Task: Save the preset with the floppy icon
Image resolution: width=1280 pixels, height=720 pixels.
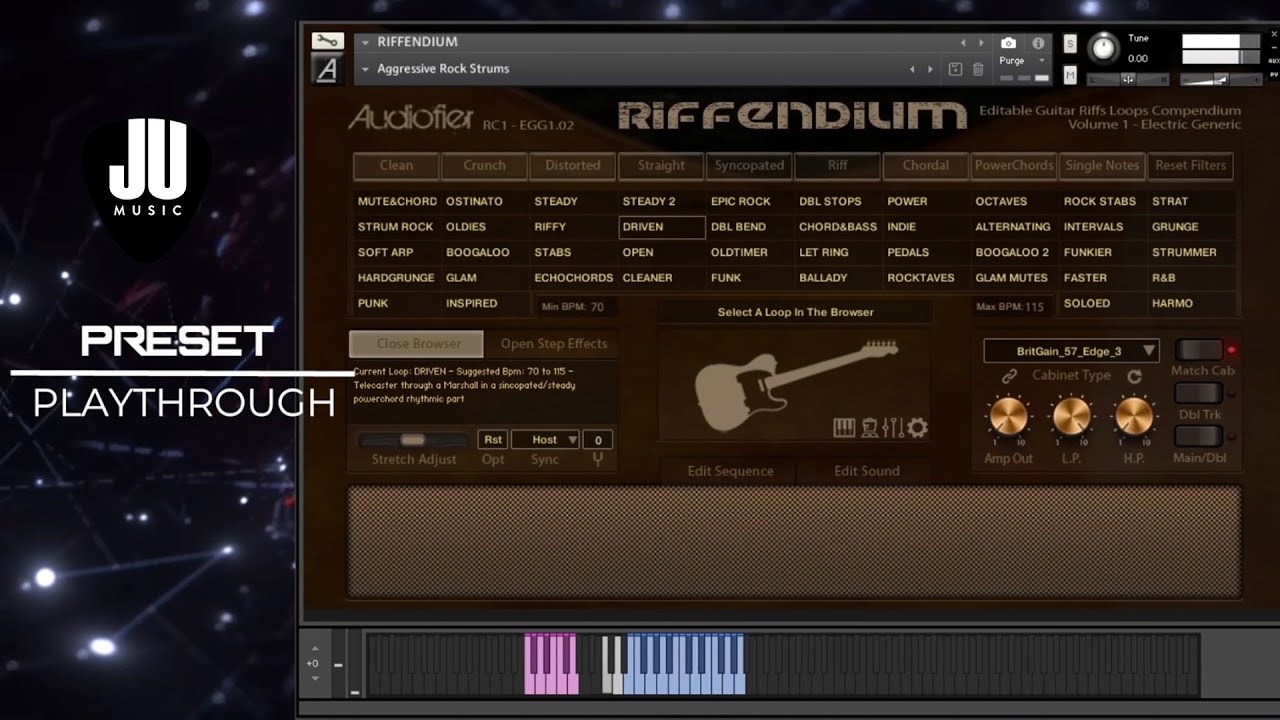Action: click(955, 69)
